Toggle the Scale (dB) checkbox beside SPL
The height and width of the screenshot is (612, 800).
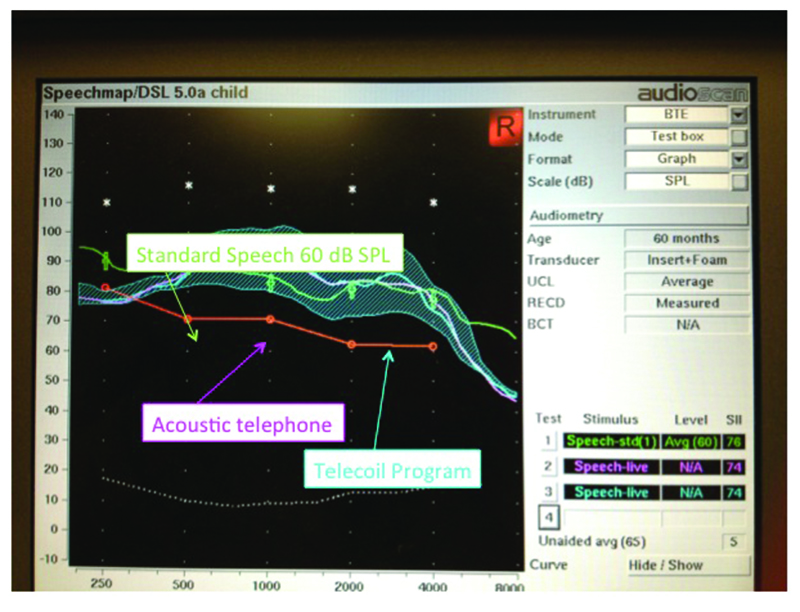coord(739,181)
